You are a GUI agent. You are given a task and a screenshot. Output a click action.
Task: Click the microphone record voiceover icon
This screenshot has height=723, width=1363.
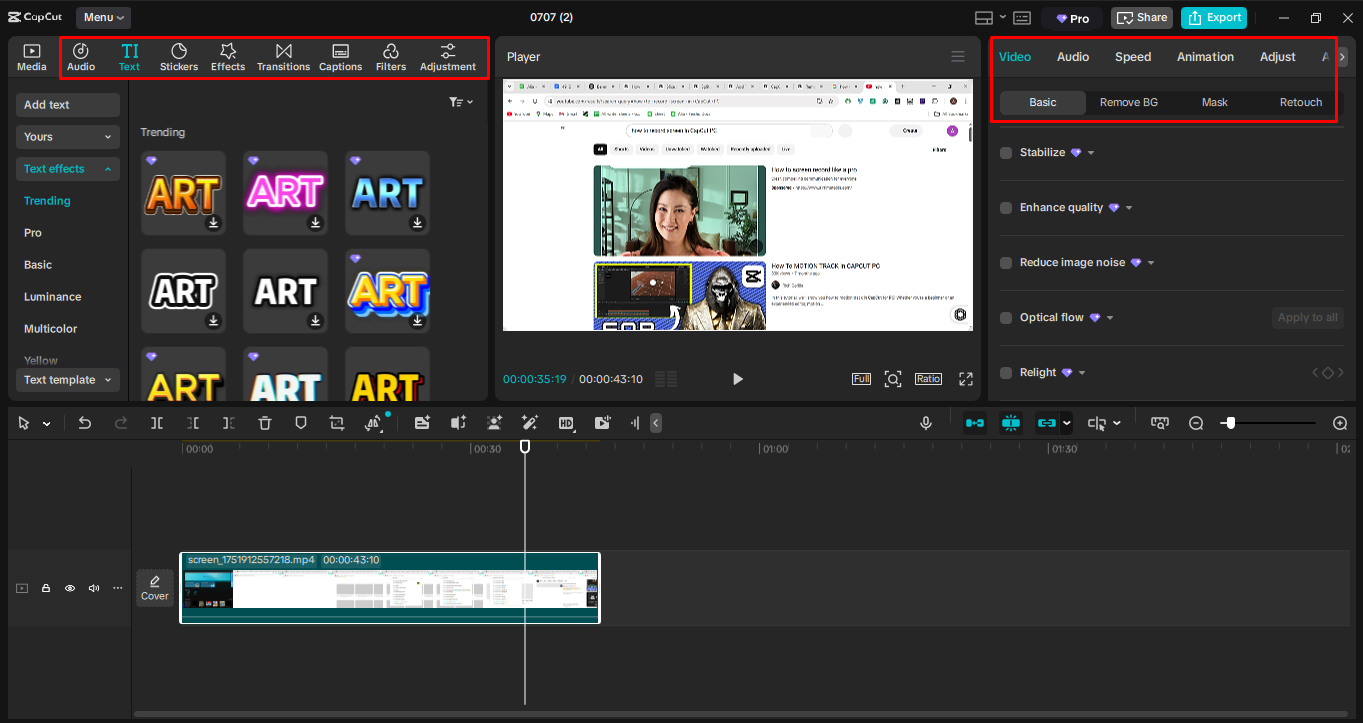tap(927, 423)
